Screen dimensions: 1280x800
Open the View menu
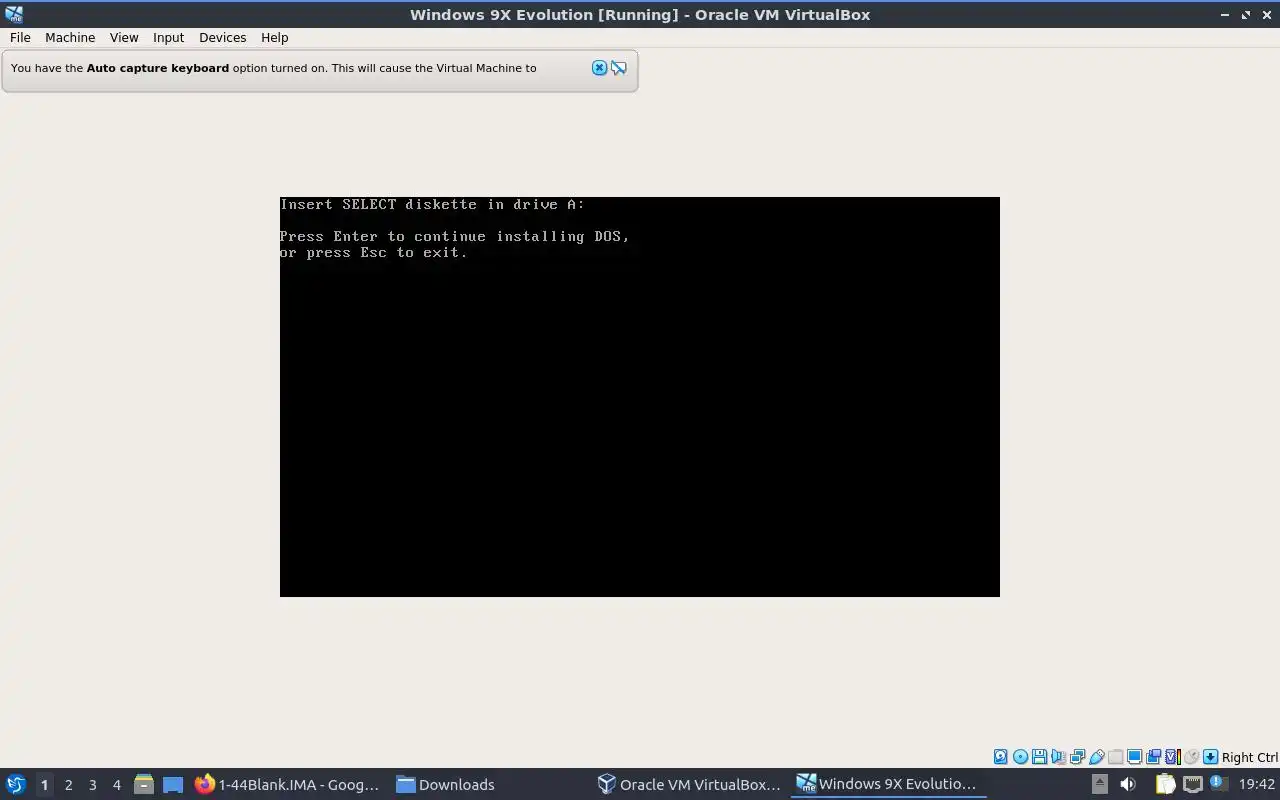[x=124, y=37]
